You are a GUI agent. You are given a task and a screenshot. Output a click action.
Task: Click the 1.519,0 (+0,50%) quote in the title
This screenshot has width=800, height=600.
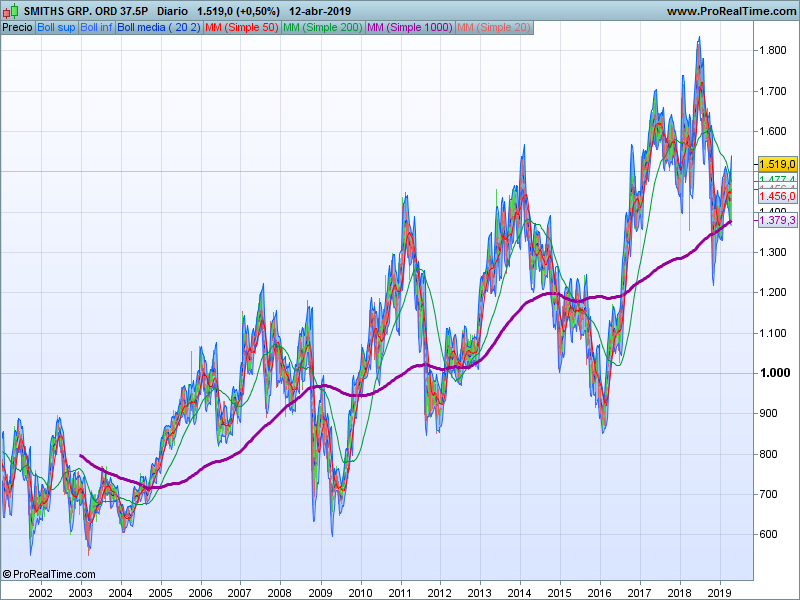(238, 11)
